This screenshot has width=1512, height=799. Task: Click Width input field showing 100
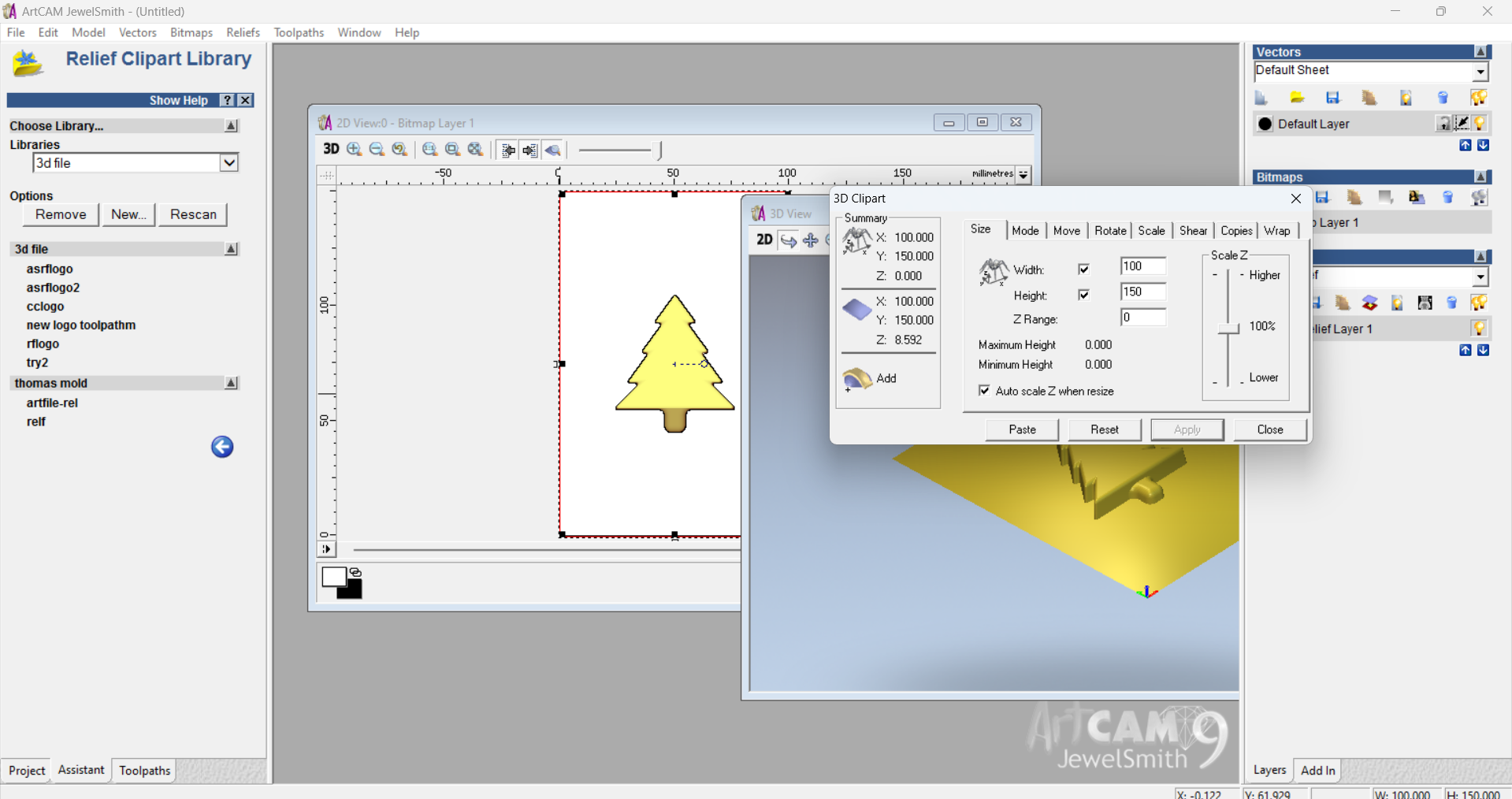coord(1142,266)
